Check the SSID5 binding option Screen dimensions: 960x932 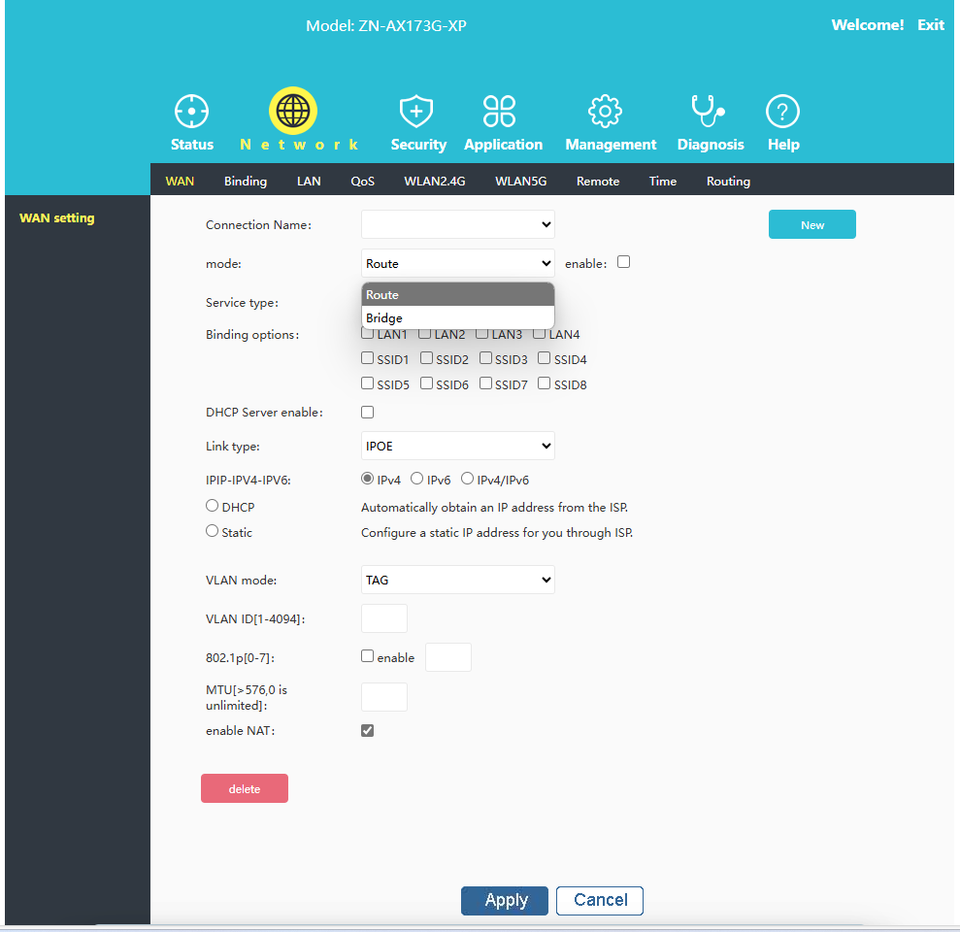point(368,384)
